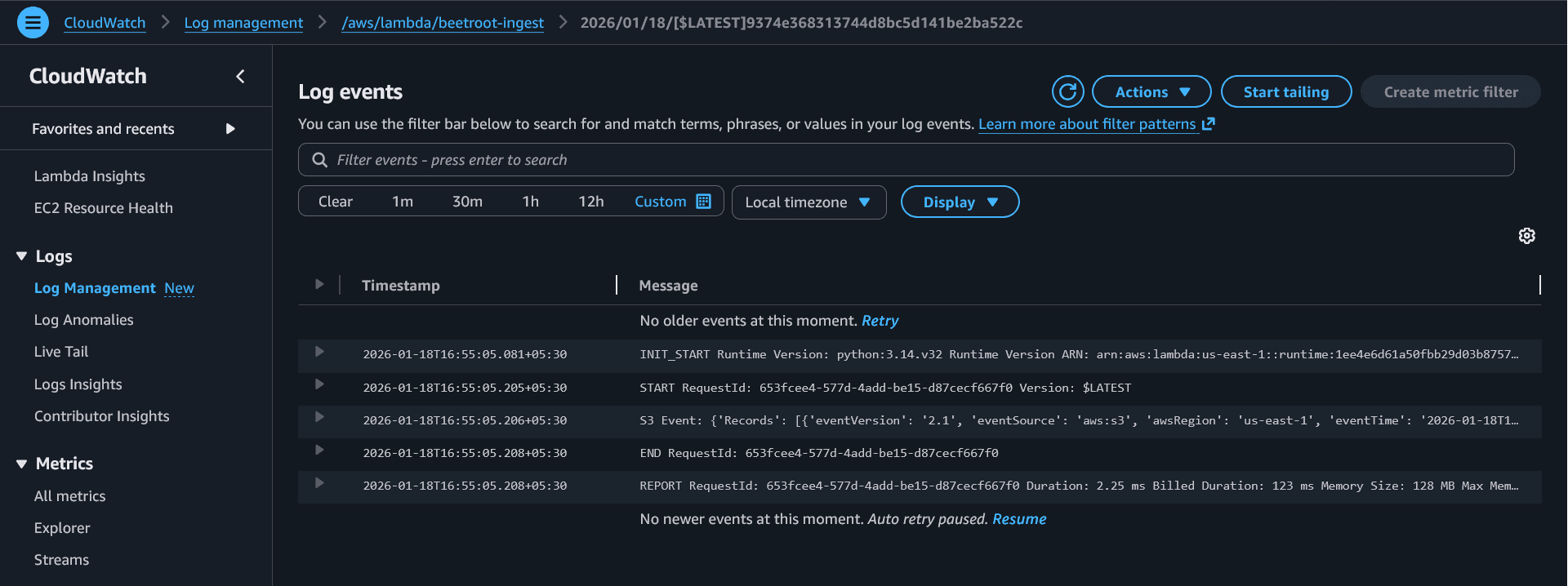Refresh the log events list
Viewport: 1568px width, 586px height.
pos(1067,91)
